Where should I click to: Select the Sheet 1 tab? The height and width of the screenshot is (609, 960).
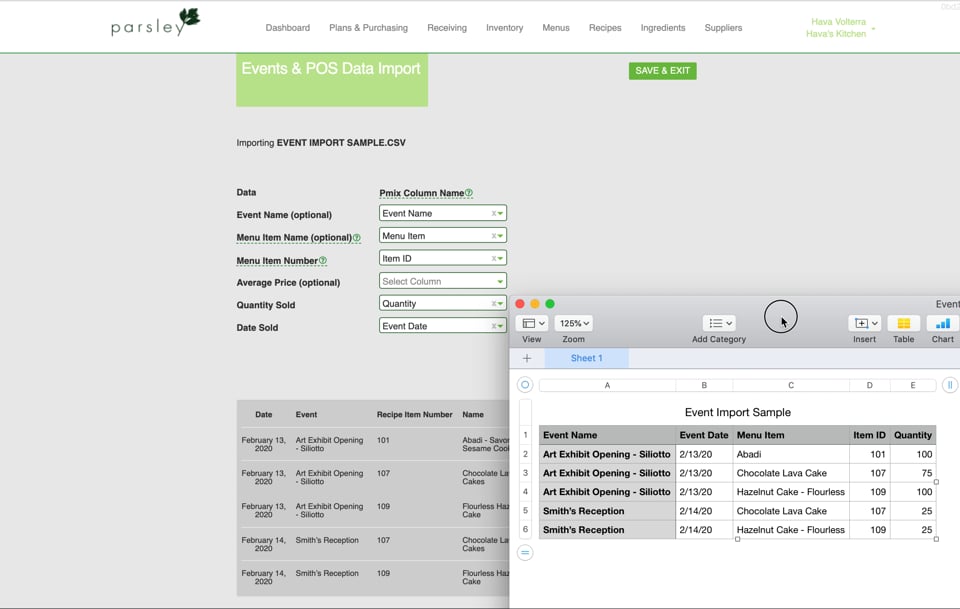coord(586,357)
